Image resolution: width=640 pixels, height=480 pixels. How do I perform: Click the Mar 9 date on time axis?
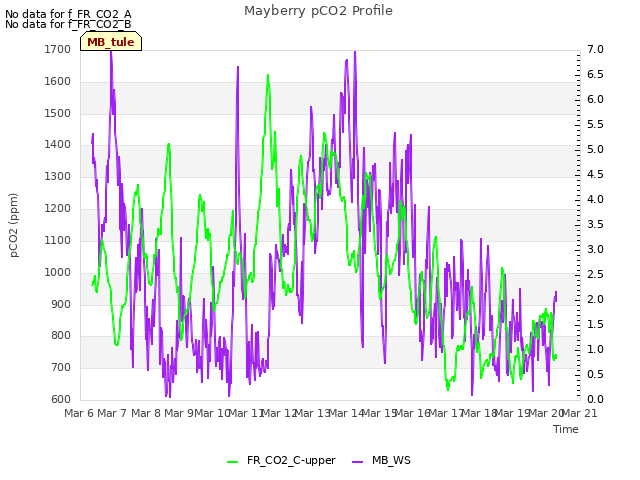tap(179, 413)
